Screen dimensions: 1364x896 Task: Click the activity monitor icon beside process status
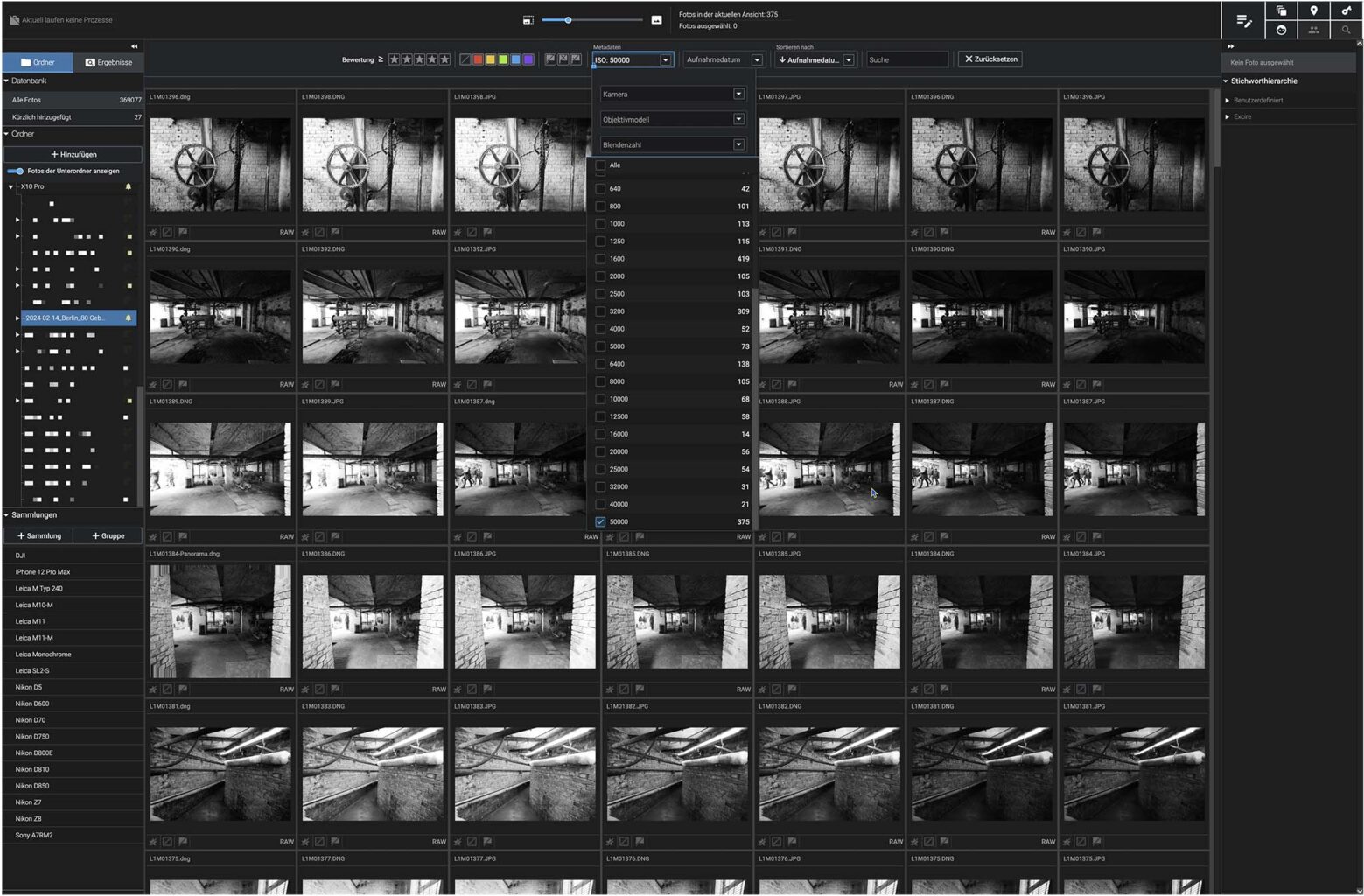14,19
